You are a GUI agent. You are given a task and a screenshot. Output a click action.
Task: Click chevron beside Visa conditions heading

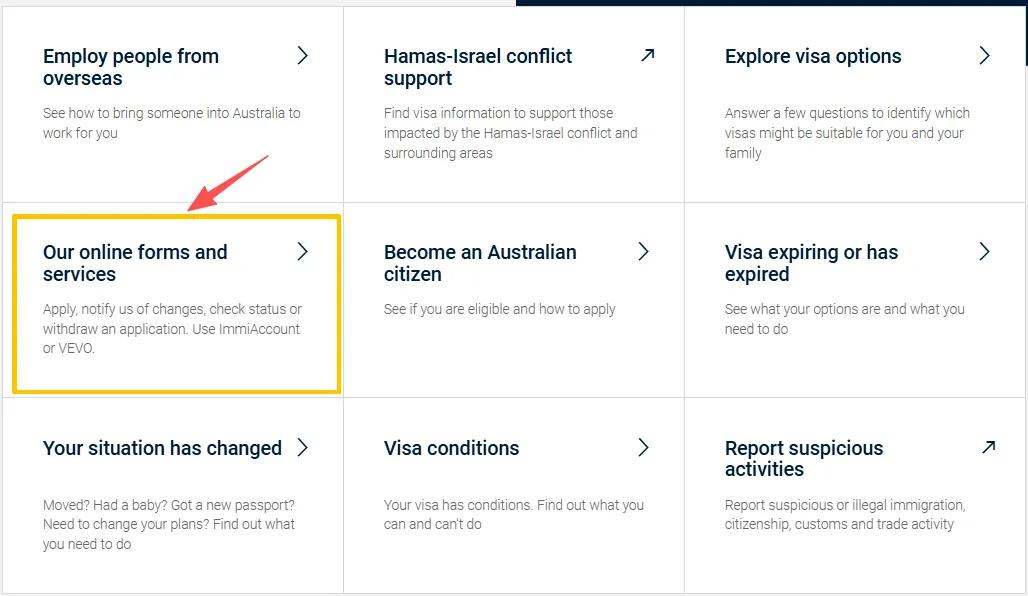(644, 448)
